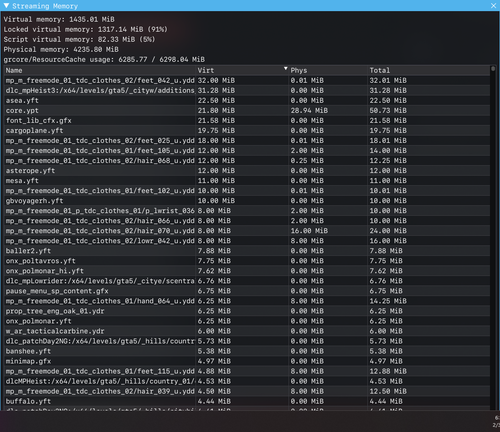Select the asterope.yft row
The width and height of the screenshot is (500, 432).
tap(247, 171)
